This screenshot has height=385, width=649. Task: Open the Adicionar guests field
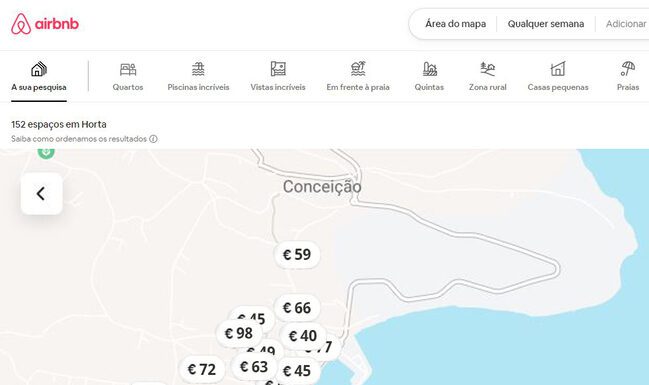coord(626,24)
